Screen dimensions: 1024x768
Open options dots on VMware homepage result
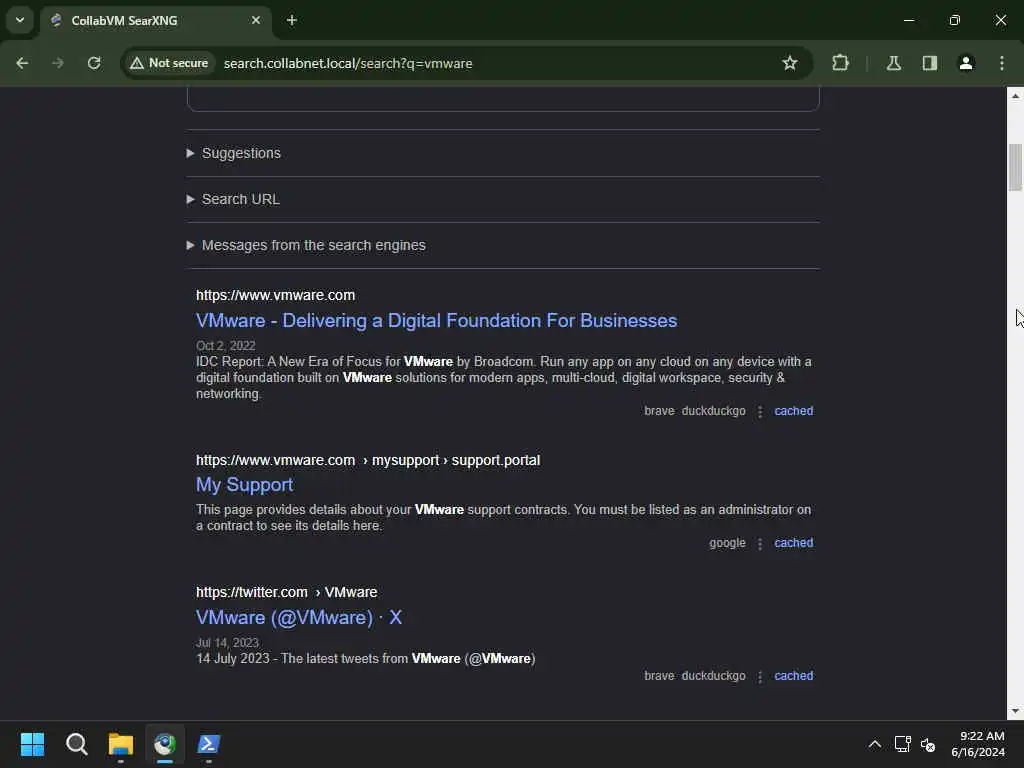click(760, 411)
